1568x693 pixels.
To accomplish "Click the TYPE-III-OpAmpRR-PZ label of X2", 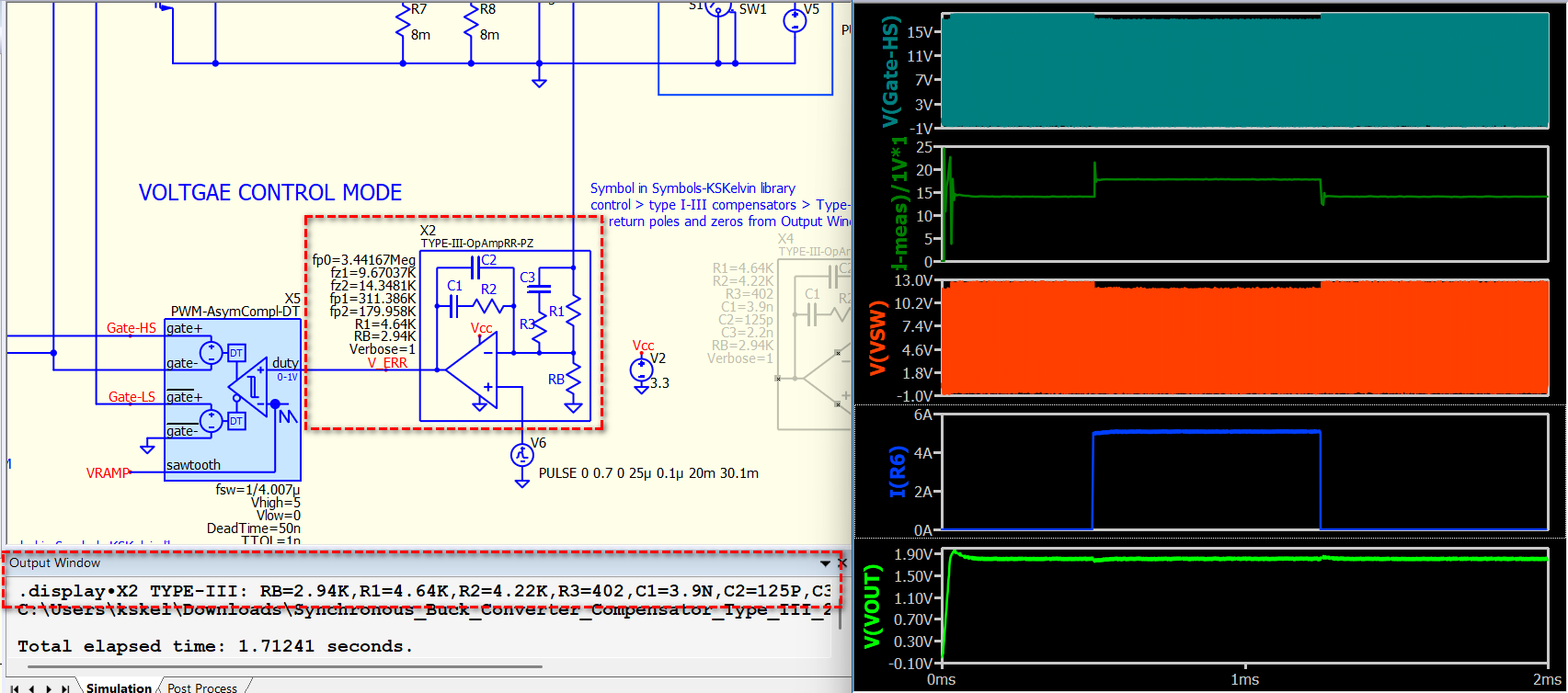I will (x=477, y=244).
